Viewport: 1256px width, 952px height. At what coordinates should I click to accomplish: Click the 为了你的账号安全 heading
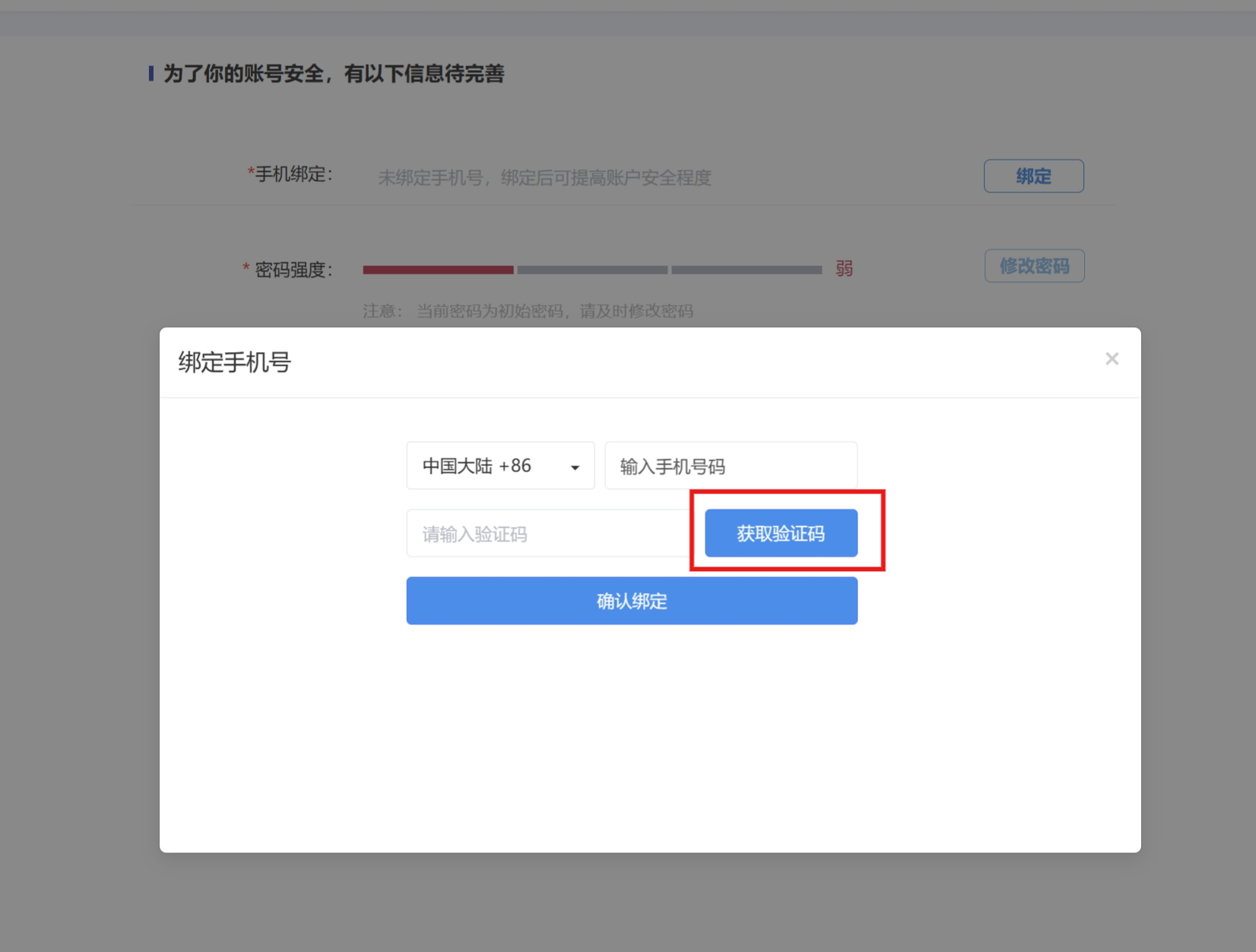(x=333, y=74)
